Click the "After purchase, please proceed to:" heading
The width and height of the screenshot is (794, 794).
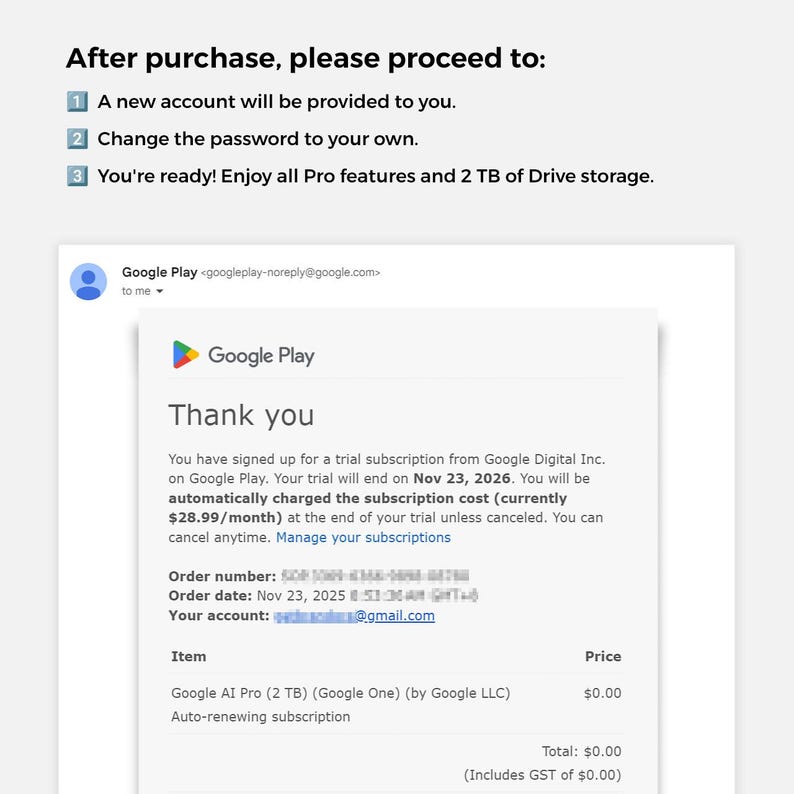(306, 58)
